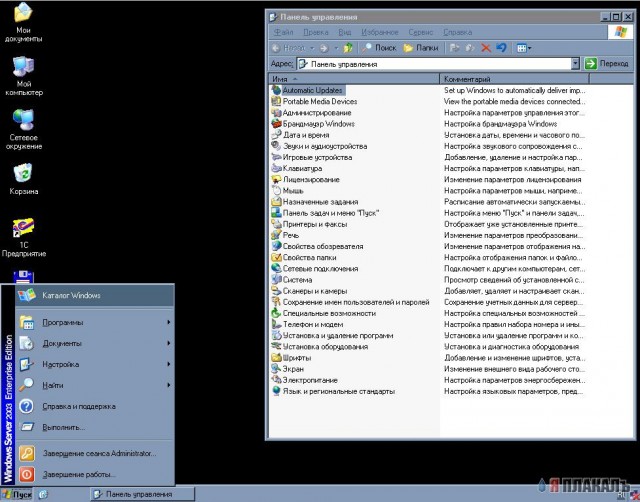This screenshot has height=502, width=640.
Task: Click the Переход go button
Action: [x=607, y=64]
